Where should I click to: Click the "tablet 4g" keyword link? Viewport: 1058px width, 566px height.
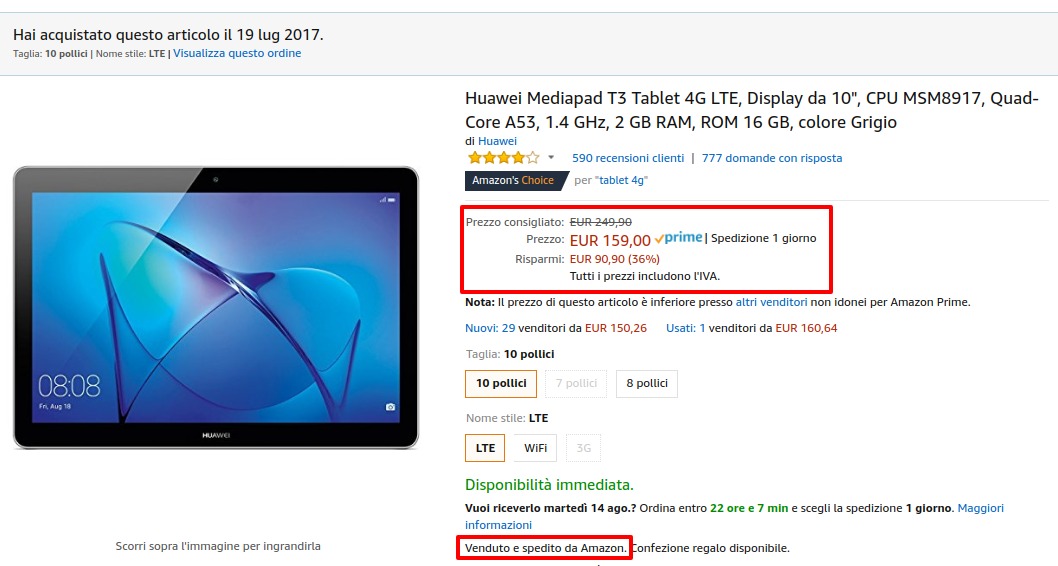tap(623, 180)
